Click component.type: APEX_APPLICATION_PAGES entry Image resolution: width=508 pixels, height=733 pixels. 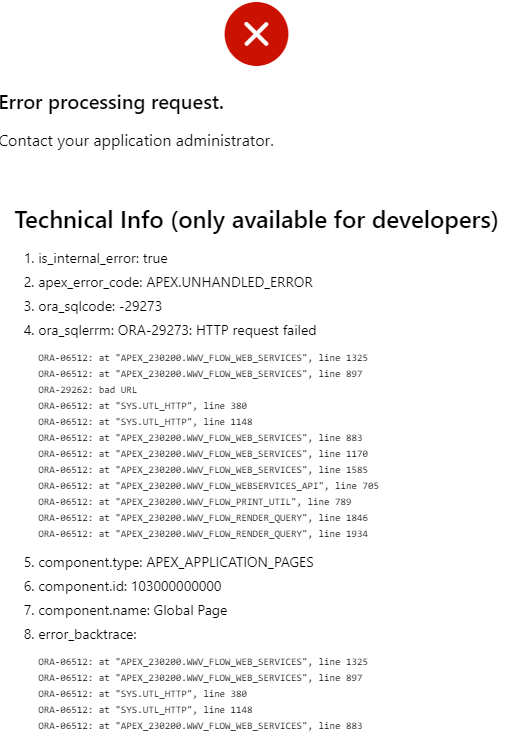tap(176, 562)
